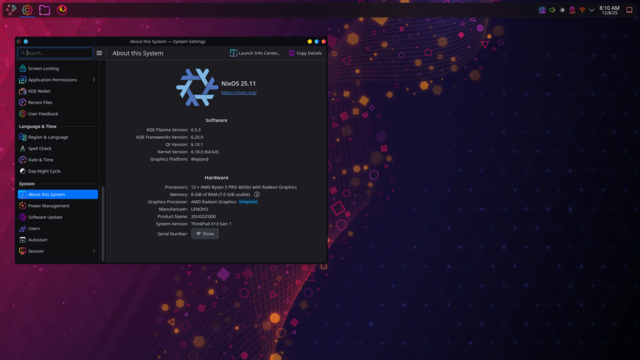Expand the Session submenu chevron

coord(94,251)
